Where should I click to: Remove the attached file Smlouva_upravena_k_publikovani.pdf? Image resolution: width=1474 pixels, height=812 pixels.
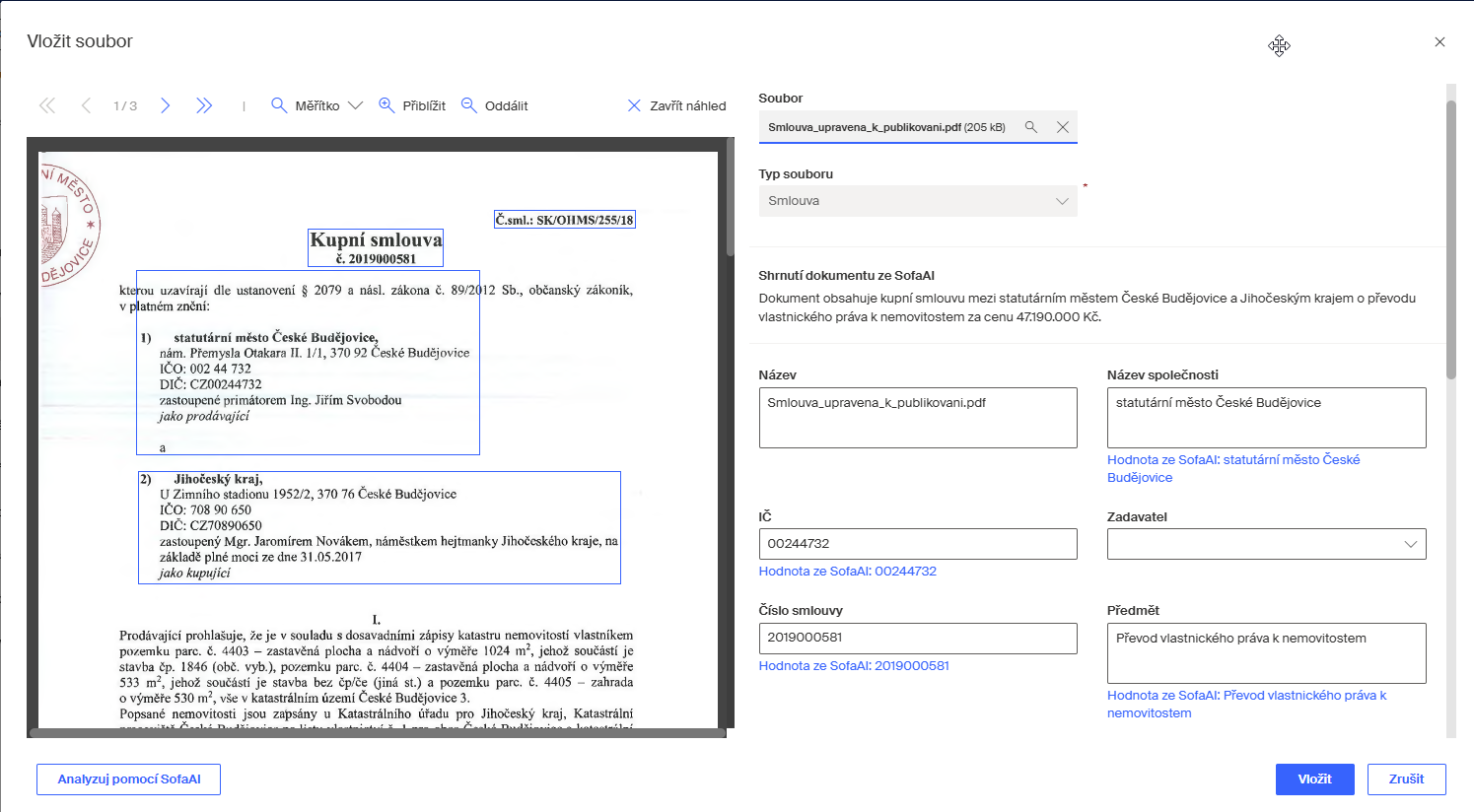[1062, 127]
